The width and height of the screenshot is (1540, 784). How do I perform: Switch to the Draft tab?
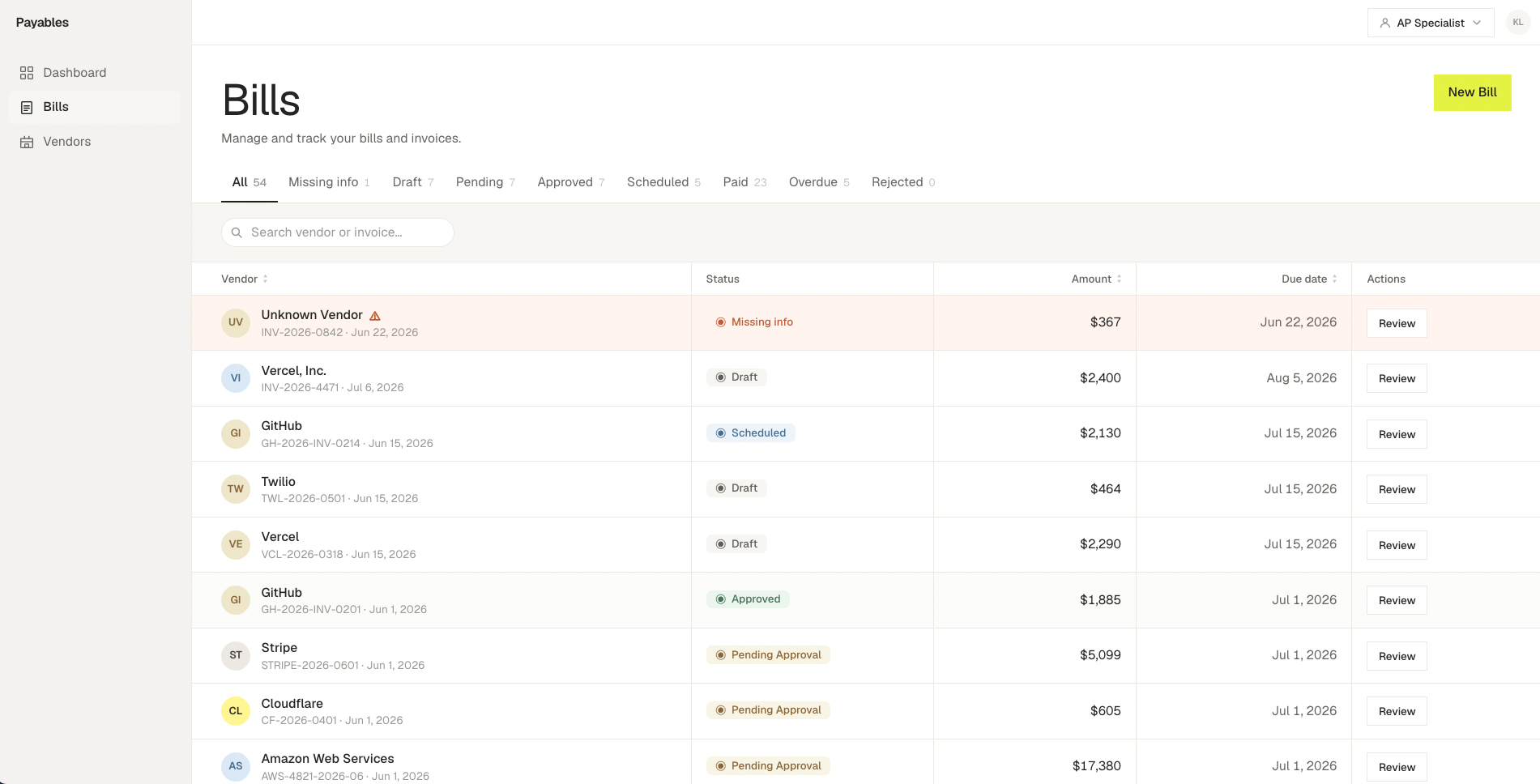tap(413, 182)
